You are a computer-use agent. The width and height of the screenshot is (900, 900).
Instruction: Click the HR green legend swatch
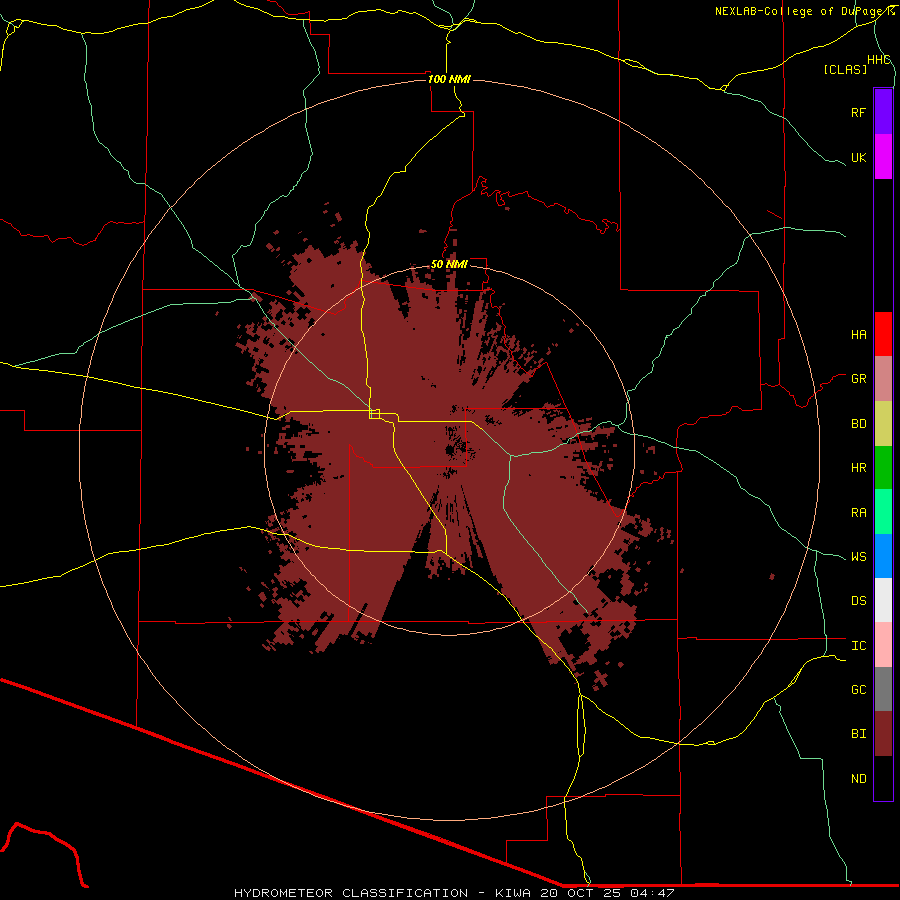coord(883,468)
